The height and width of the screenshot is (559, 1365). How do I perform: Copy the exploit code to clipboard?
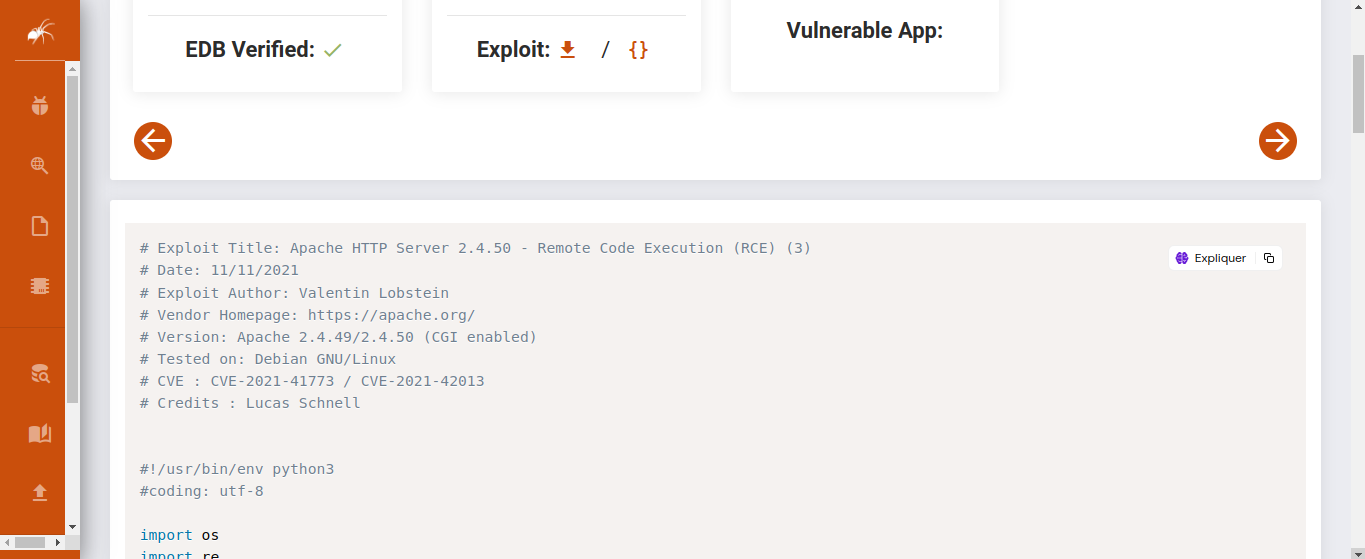click(x=1269, y=258)
